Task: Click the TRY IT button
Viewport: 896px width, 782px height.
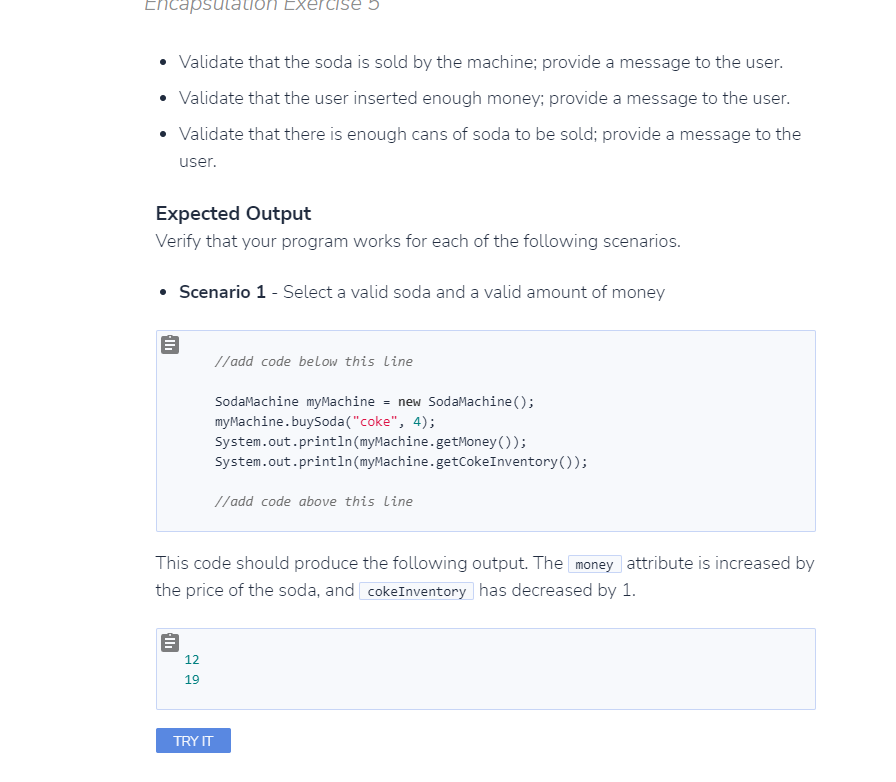Action: [x=192, y=740]
